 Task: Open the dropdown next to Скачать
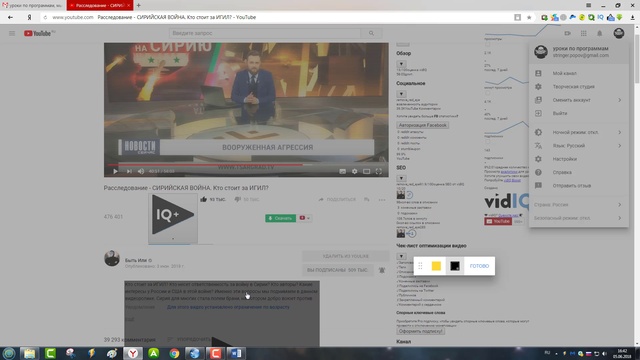(x=305, y=218)
